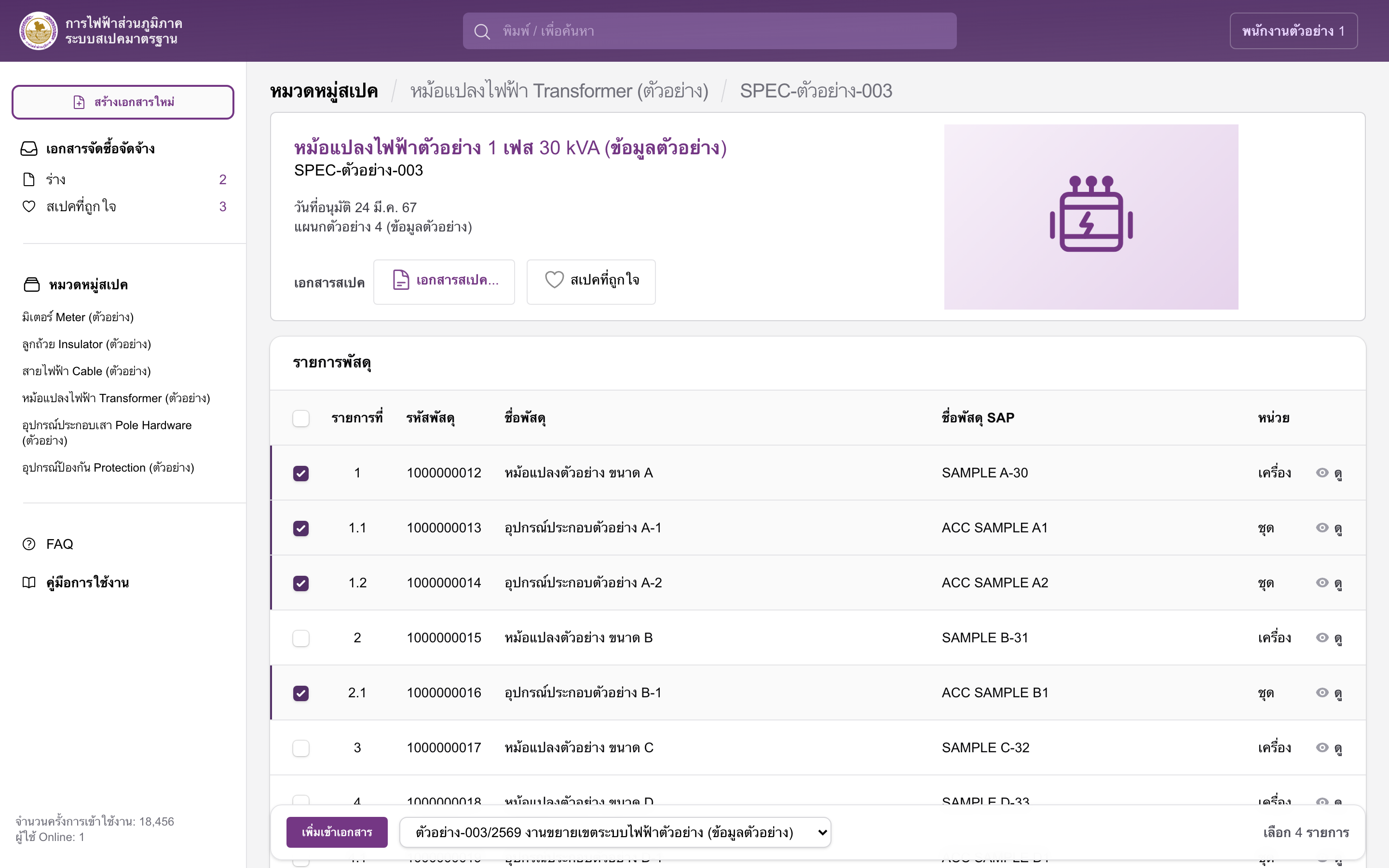
Task: Click สร้างเอกสารใหม่ button
Action: (123, 102)
